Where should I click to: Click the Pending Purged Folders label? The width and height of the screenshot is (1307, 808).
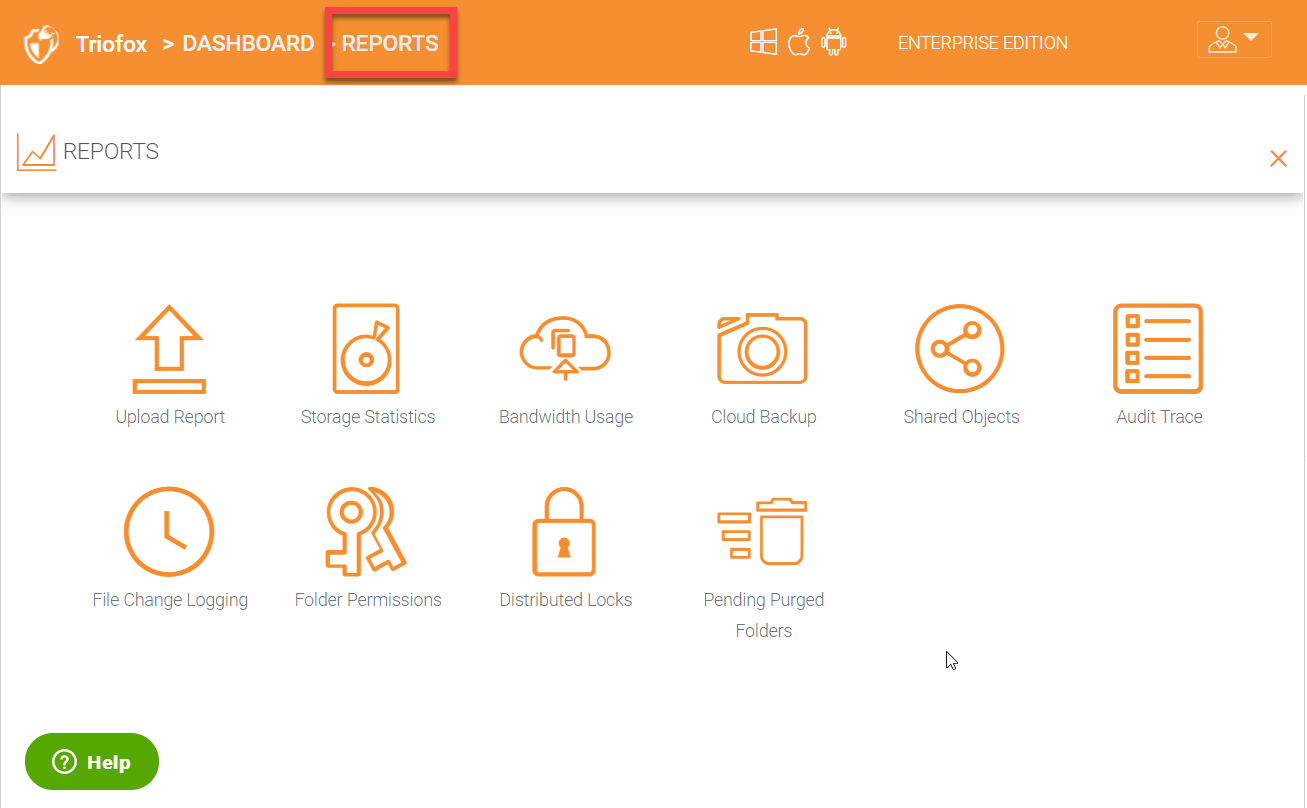(764, 615)
